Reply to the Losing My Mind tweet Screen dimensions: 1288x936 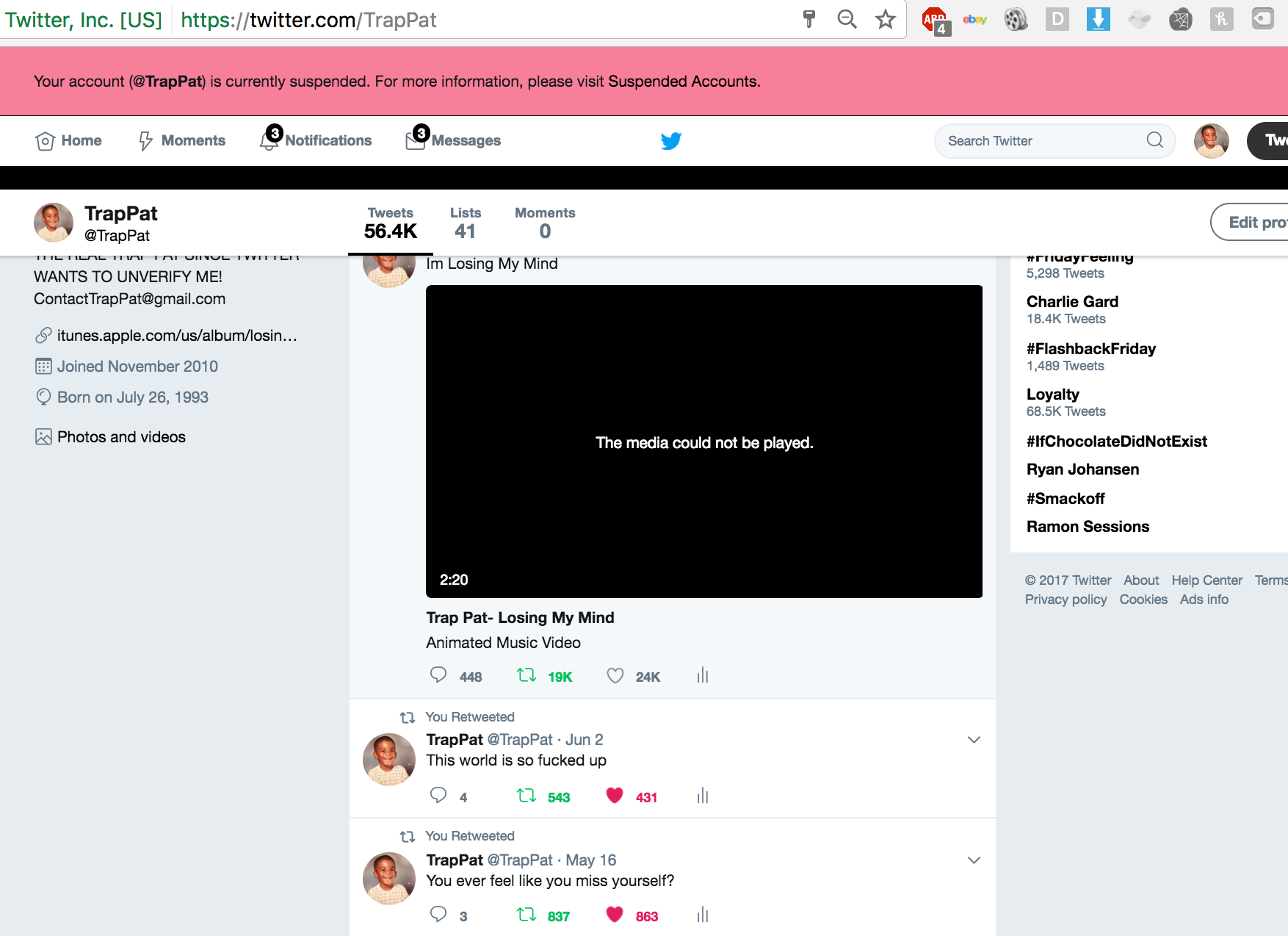pos(438,675)
